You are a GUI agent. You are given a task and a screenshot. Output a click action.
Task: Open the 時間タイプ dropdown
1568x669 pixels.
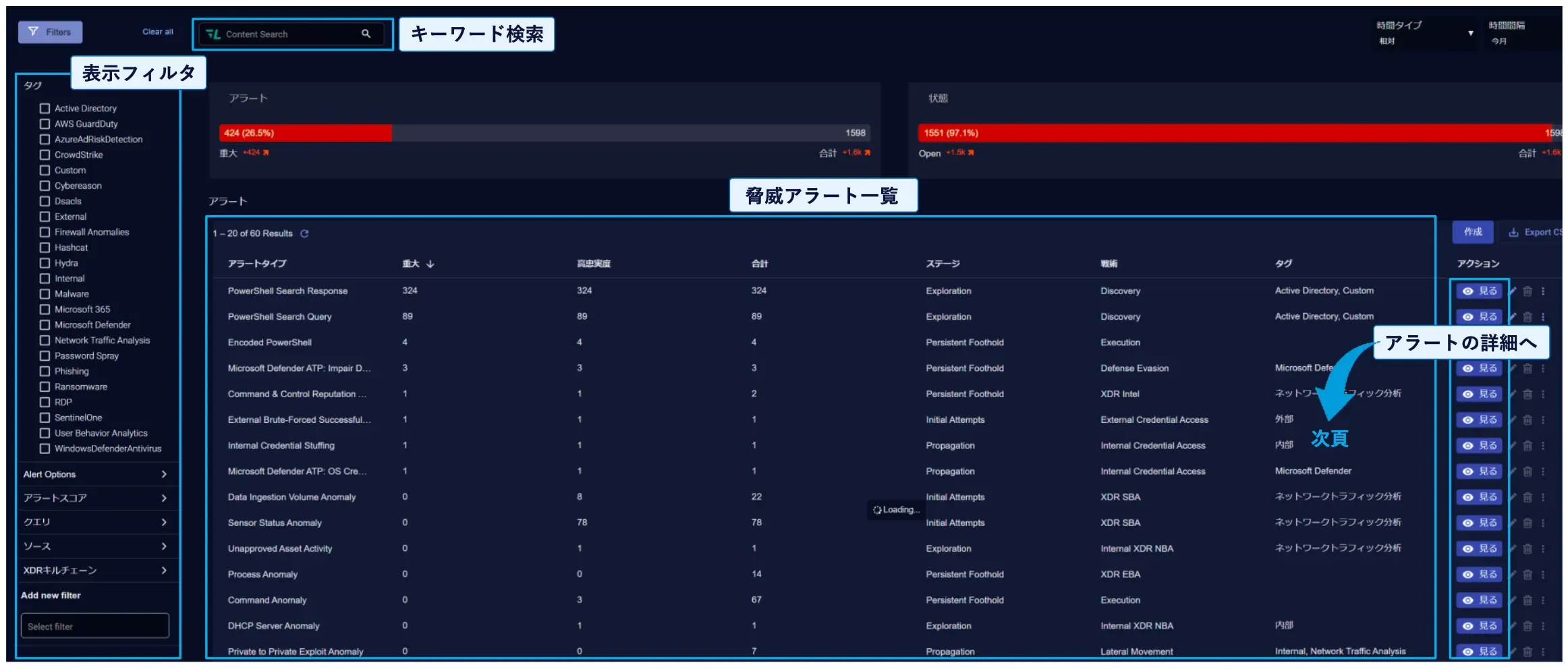pos(1425,33)
